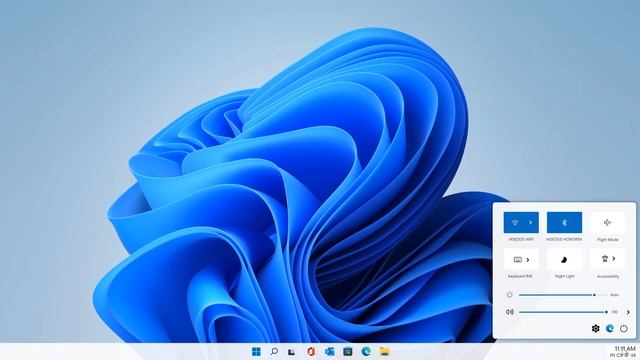Click the 11:11 AM taskbar clock

625,349
